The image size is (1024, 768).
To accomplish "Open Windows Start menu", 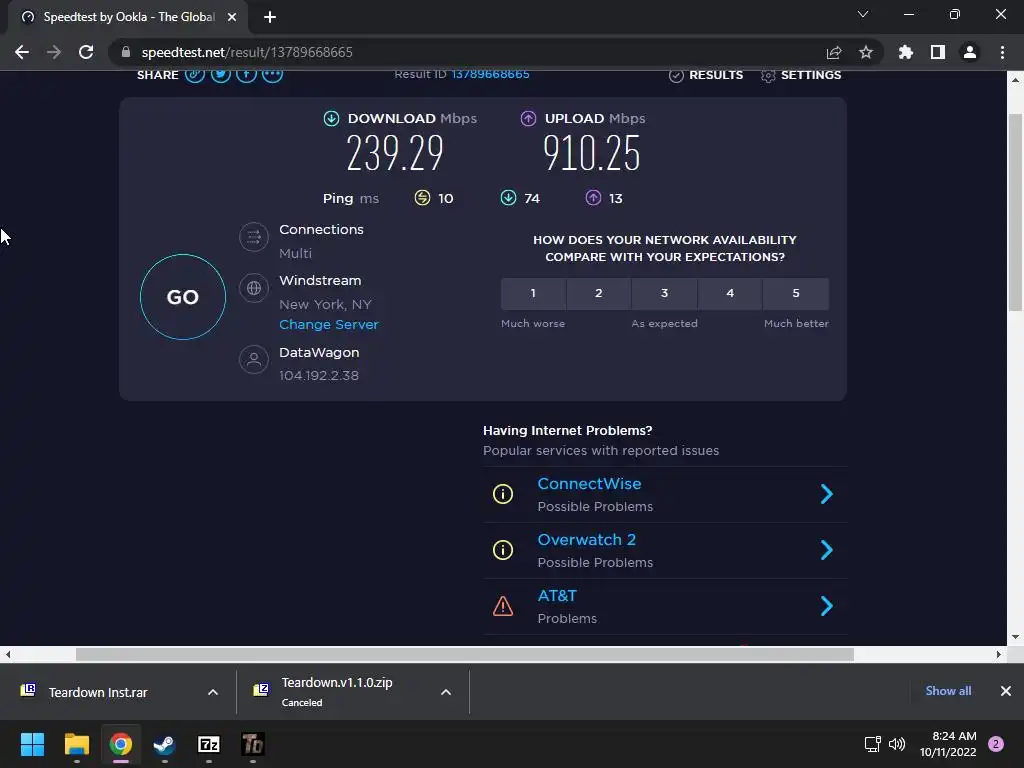I will coord(32,744).
